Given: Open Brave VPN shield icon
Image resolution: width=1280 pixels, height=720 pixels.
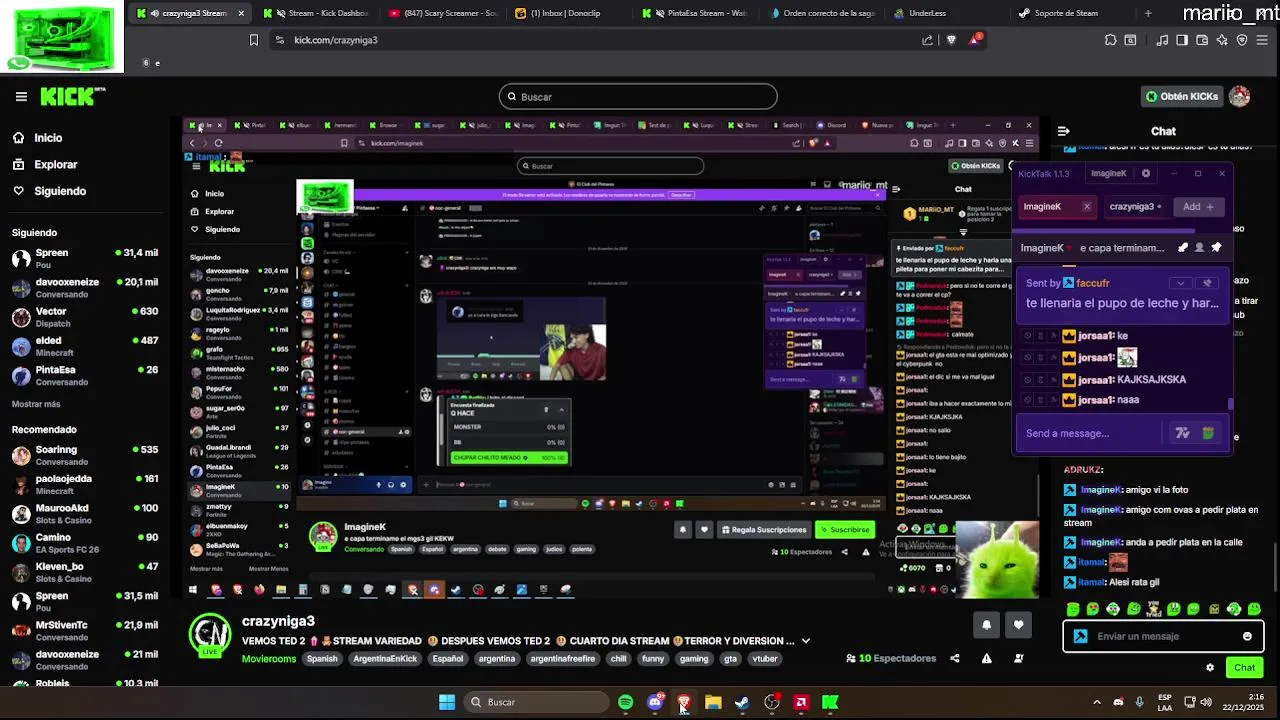Looking at the screenshot, I should pyautogui.click(x=1242, y=40).
